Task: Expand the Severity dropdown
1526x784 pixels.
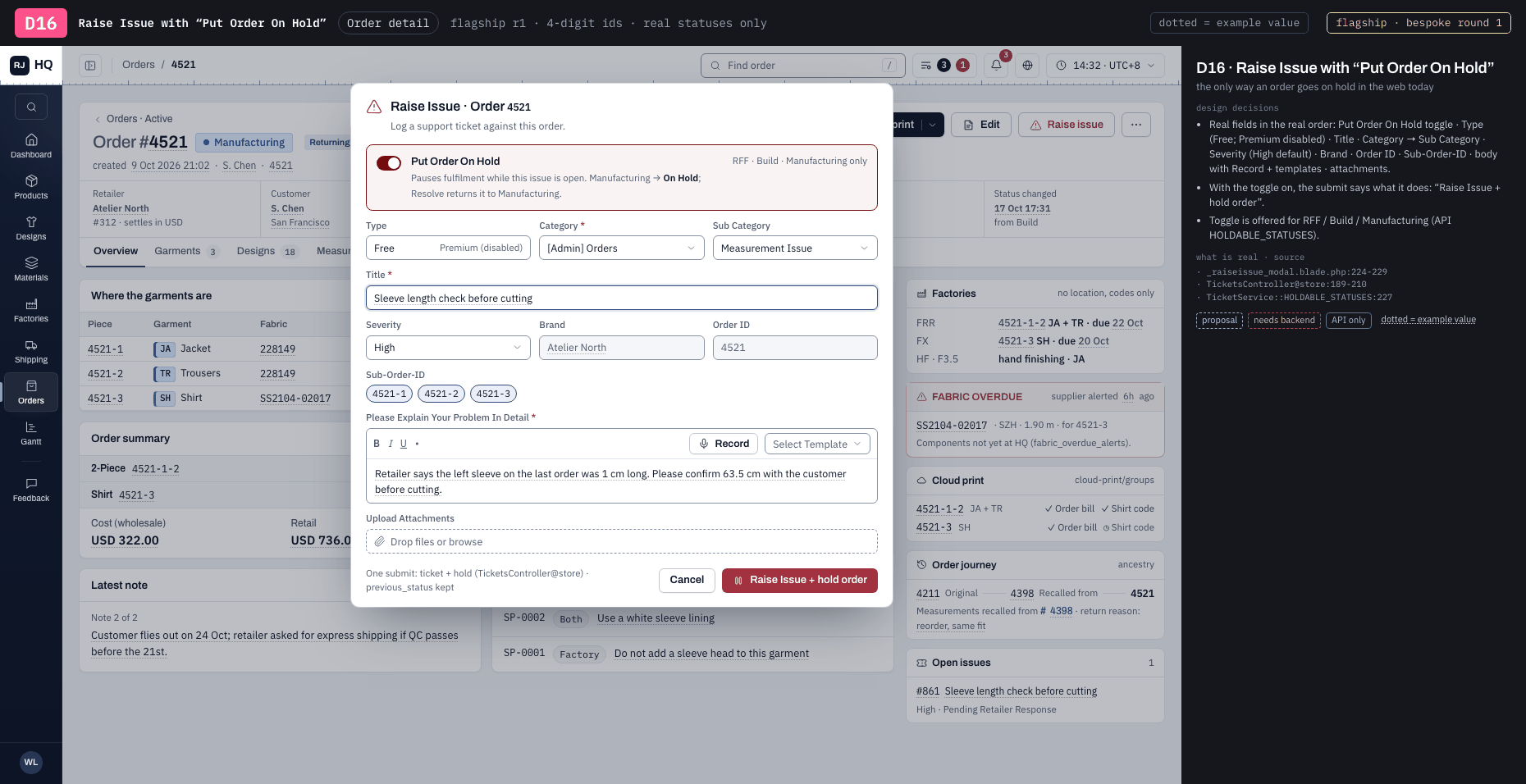Action: [x=448, y=348]
